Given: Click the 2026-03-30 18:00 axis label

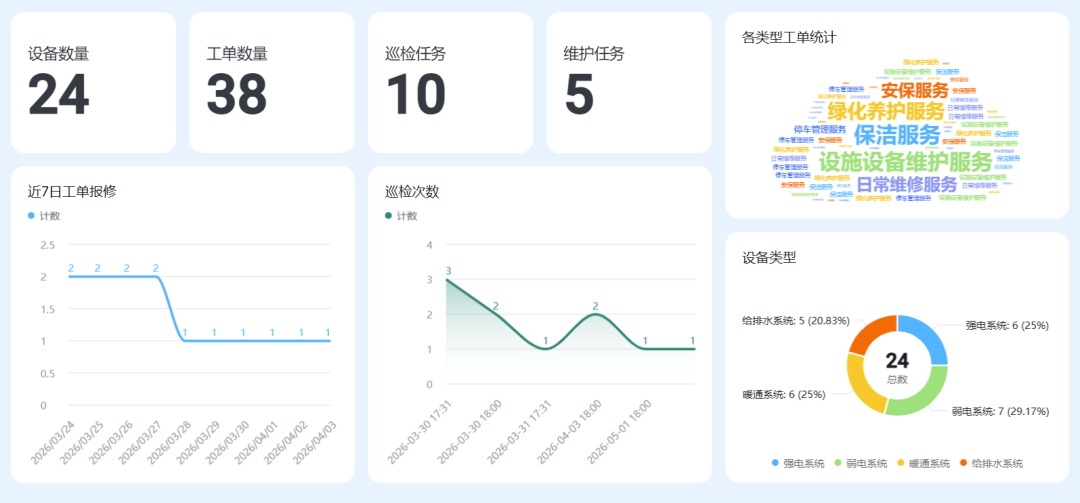Looking at the screenshot, I should click(470, 430).
